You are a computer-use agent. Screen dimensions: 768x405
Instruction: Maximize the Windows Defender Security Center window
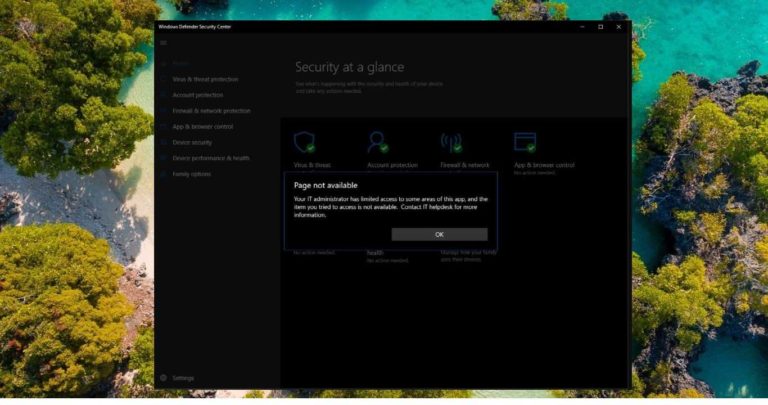coord(600,27)
